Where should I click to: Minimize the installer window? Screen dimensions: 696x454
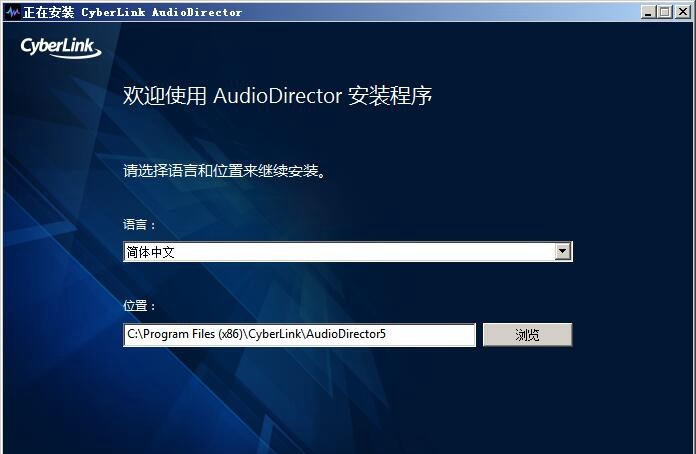(648, 12)
